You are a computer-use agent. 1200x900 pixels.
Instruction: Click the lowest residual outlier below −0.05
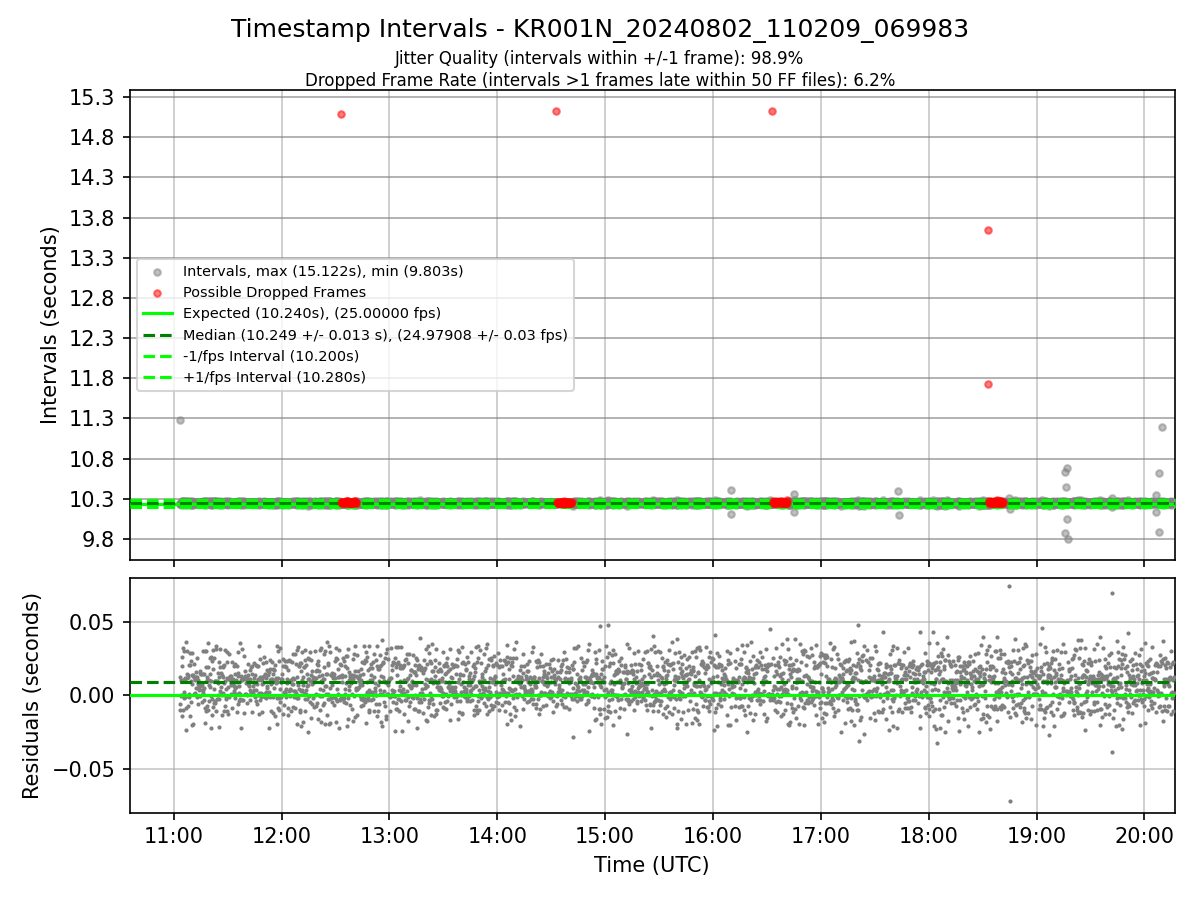[1010, 801]
